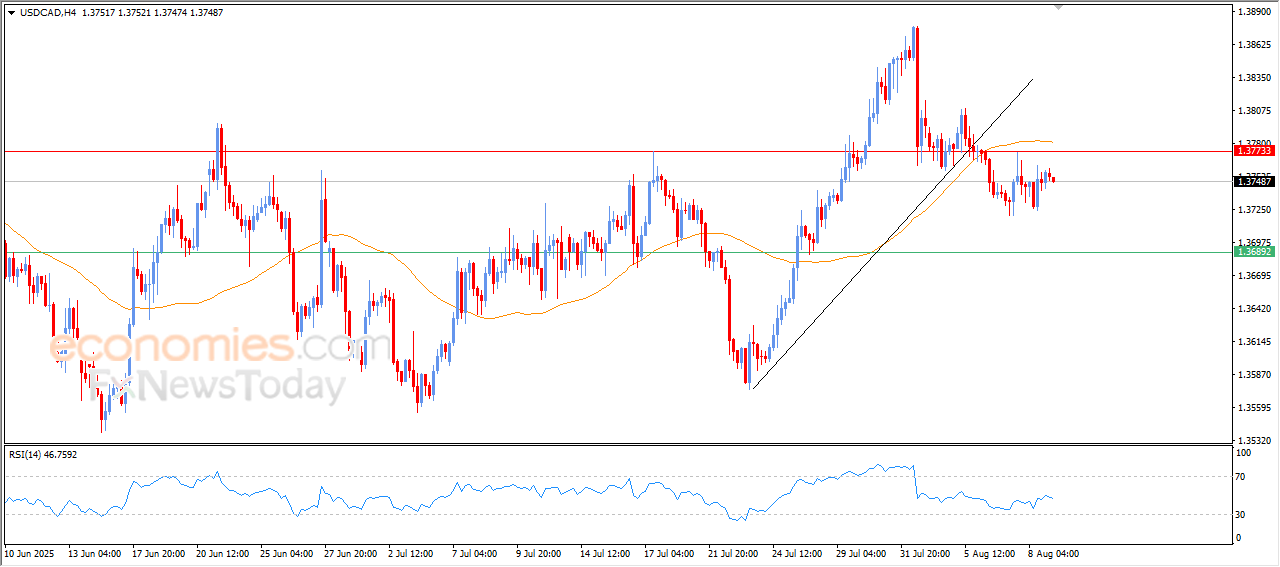Click the 20 Jun 12:00 date label
1280x567 pixels.
(223, 553)
